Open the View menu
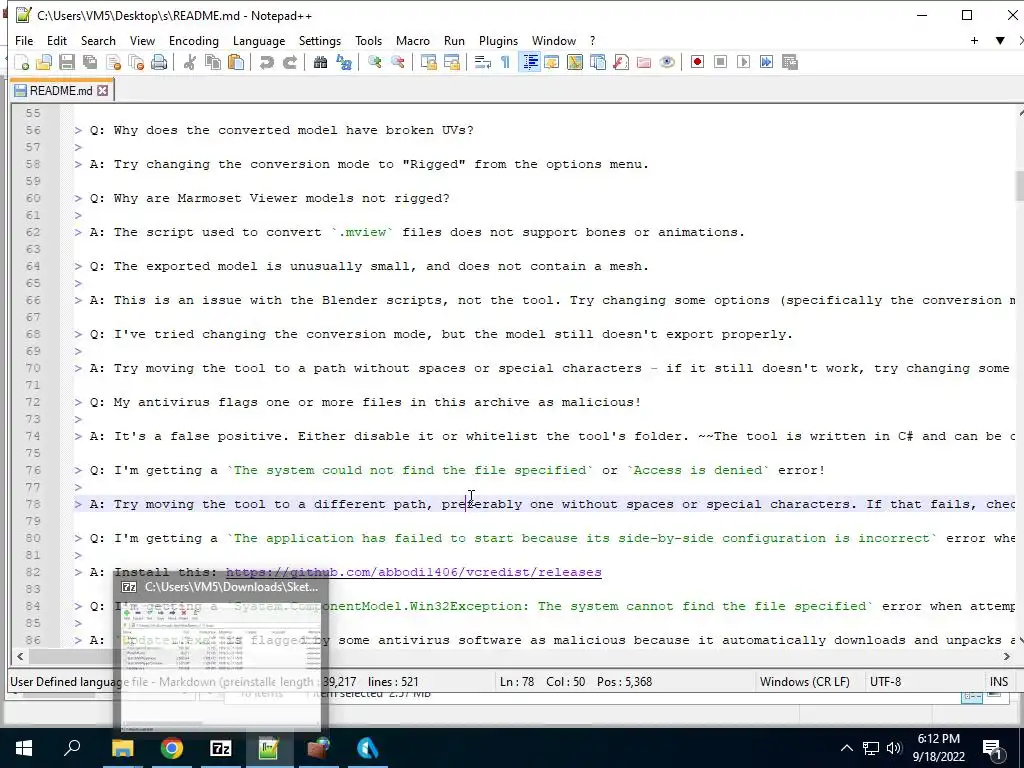This screenshot has height=768, width=1024. (x=142, y=40)
